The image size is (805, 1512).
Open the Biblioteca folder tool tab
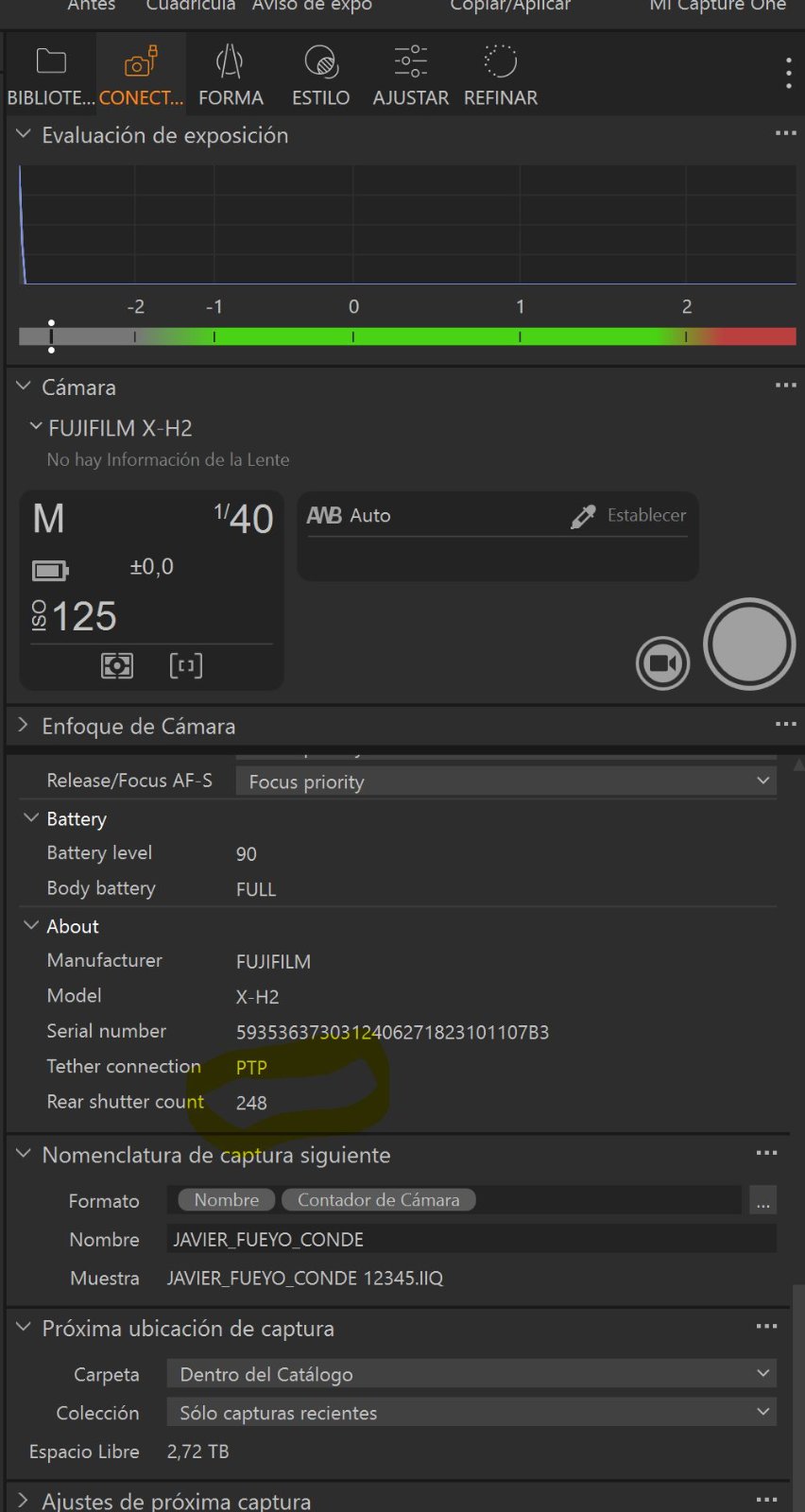click(50, 76)
